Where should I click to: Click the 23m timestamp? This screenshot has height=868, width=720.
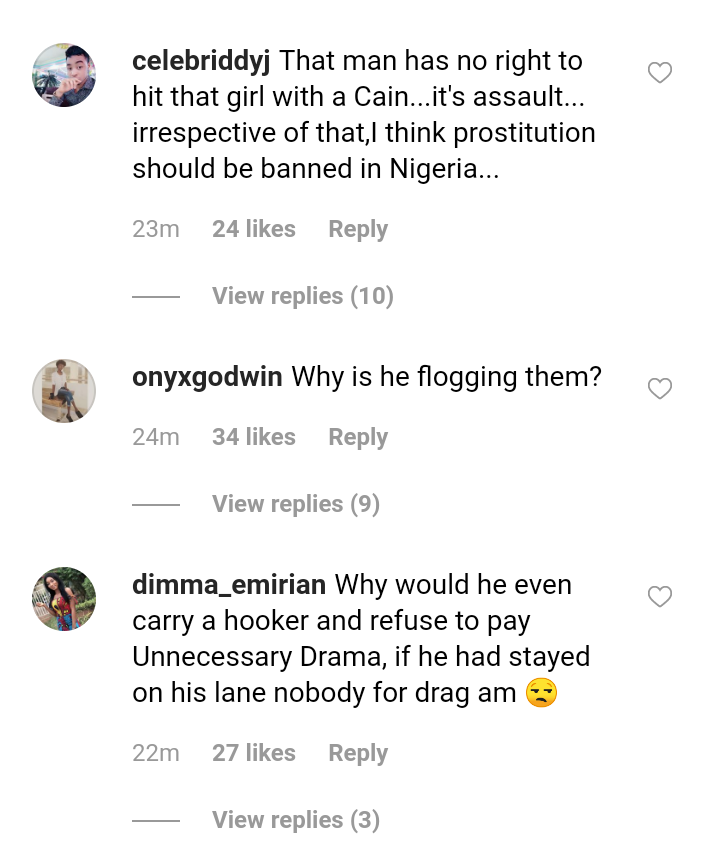[x=155, y=229]
